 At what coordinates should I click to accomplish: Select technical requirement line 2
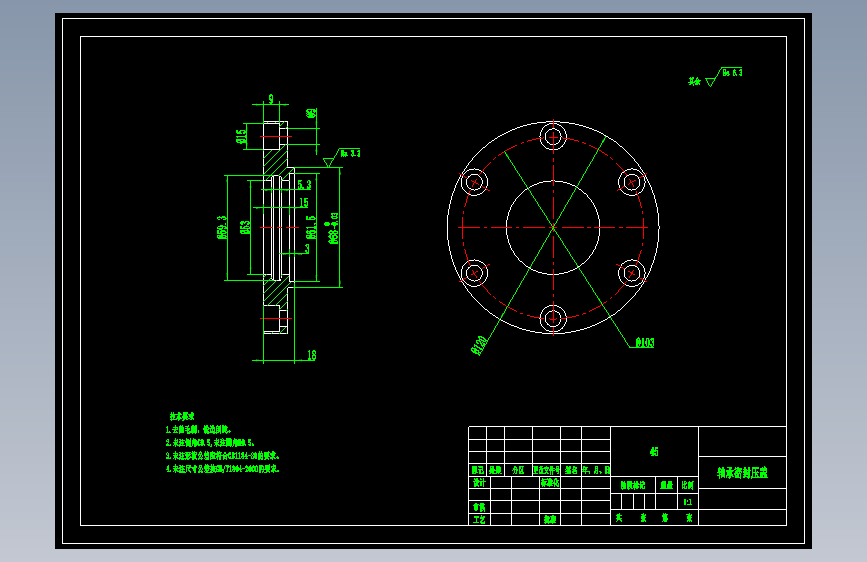(x=210, y=443)
